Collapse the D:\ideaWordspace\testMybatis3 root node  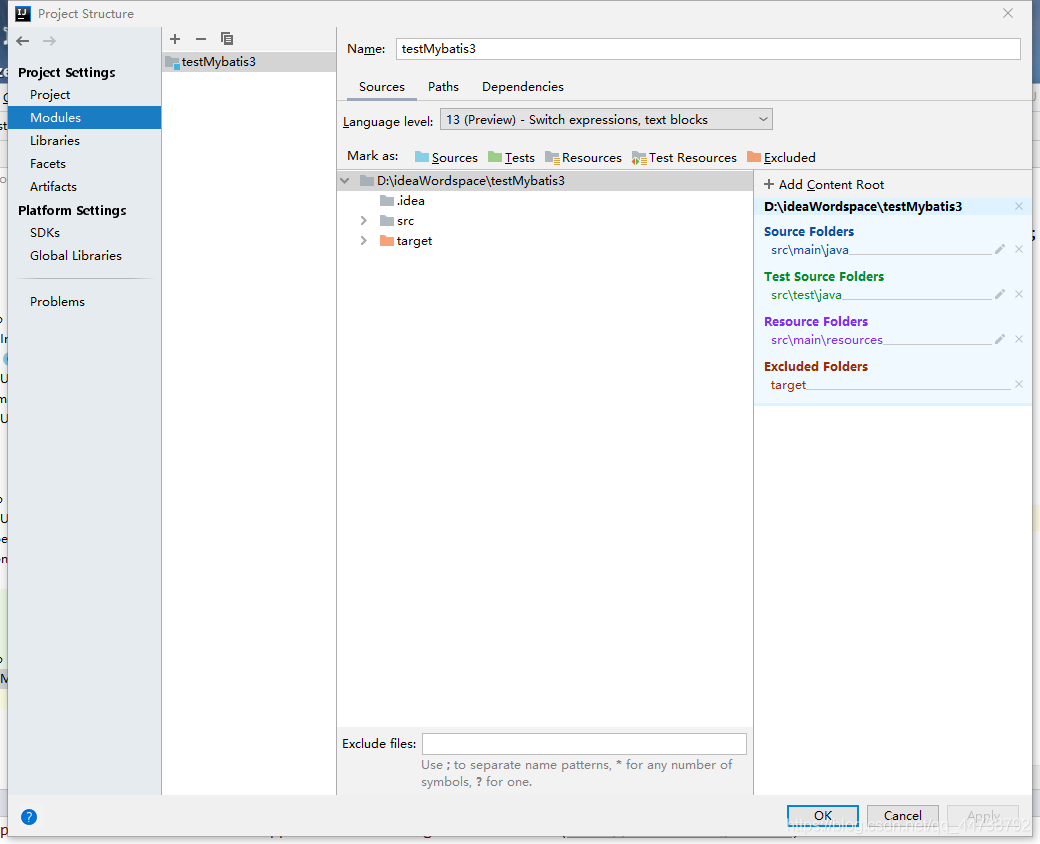click(345, 180)
